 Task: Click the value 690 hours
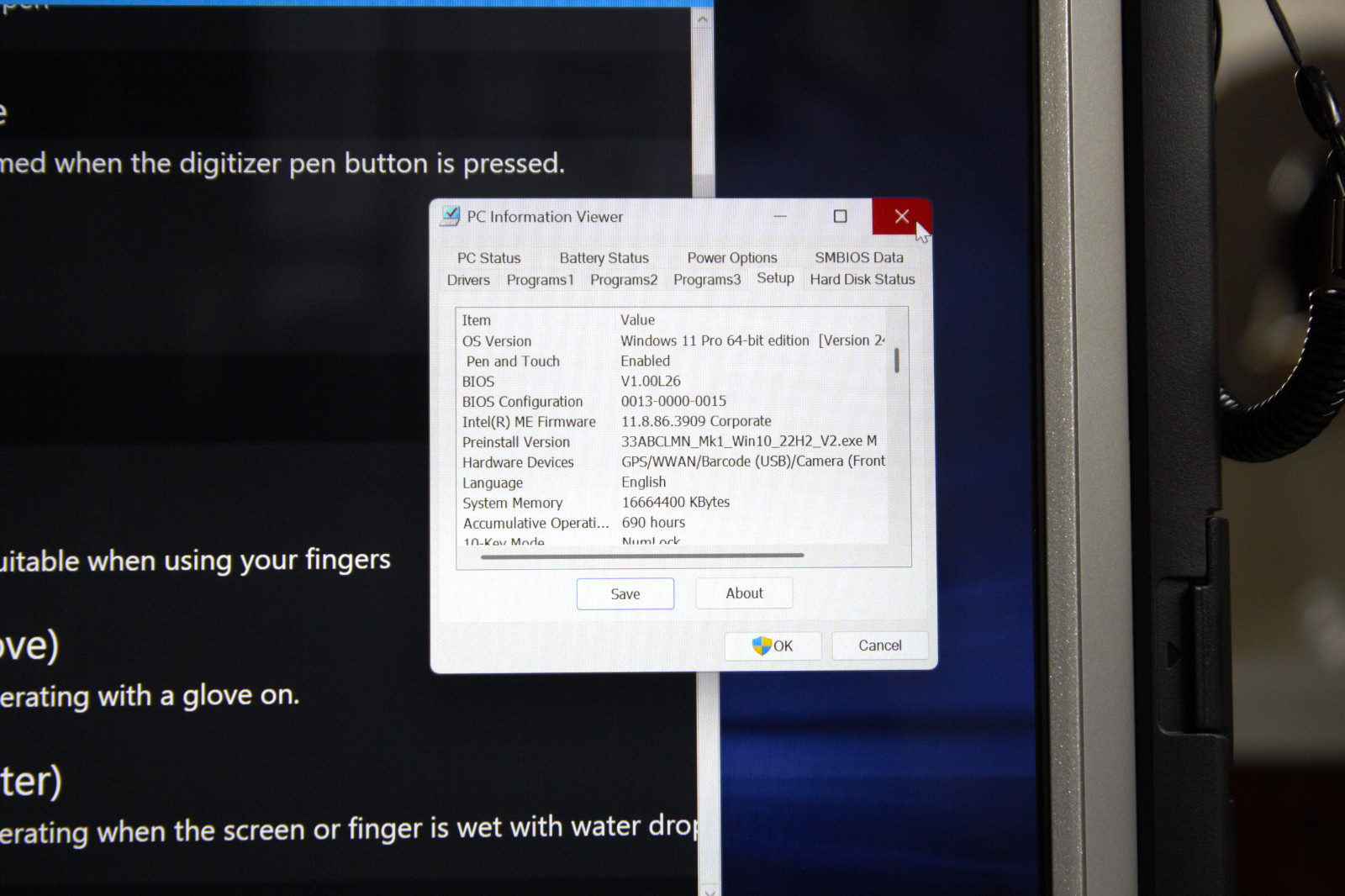(x=653, y=523)
